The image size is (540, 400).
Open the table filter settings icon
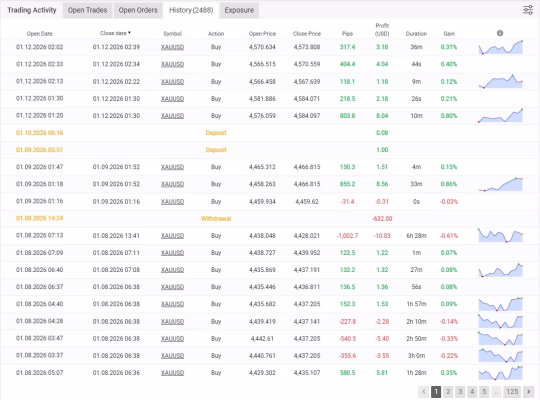coord(528,10)
